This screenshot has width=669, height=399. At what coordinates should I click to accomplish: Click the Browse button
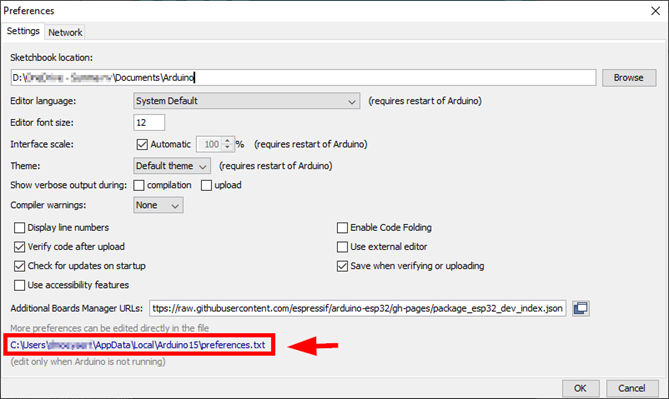click(629, 78)
